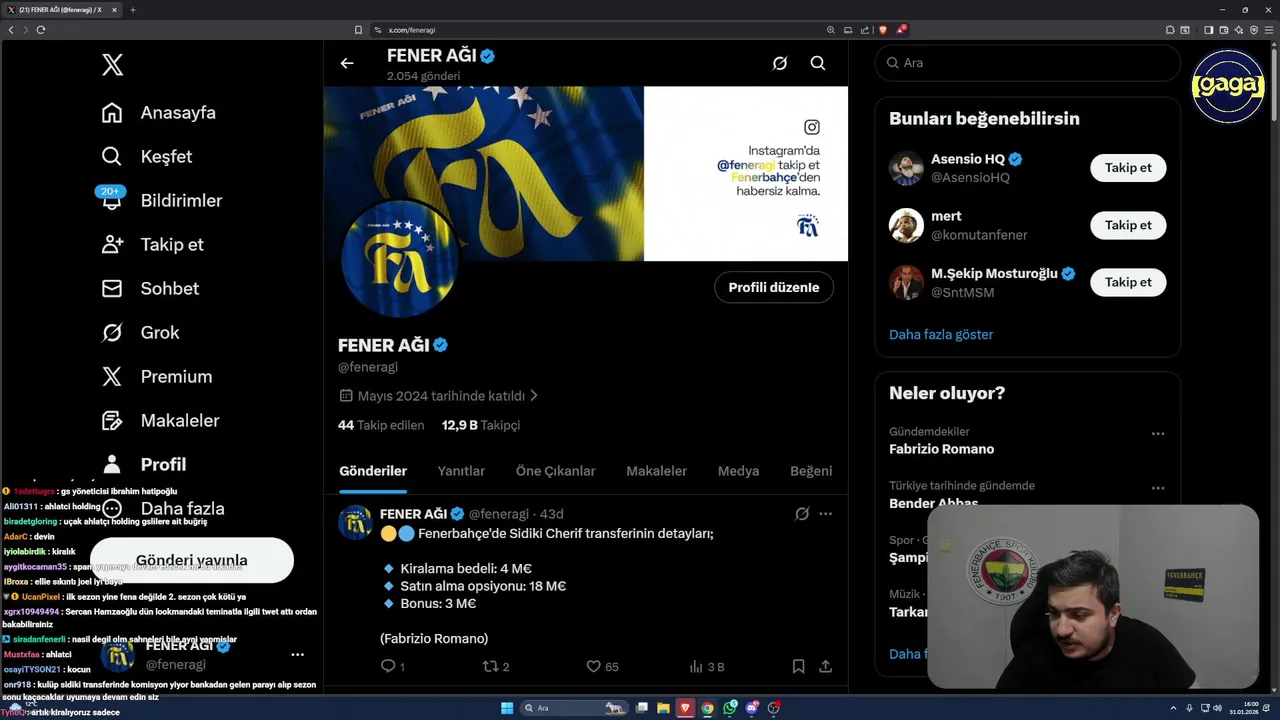Click Brave shield icon
The height and width of the screenshot is (720, 1280).
click(x=882, y=30)
